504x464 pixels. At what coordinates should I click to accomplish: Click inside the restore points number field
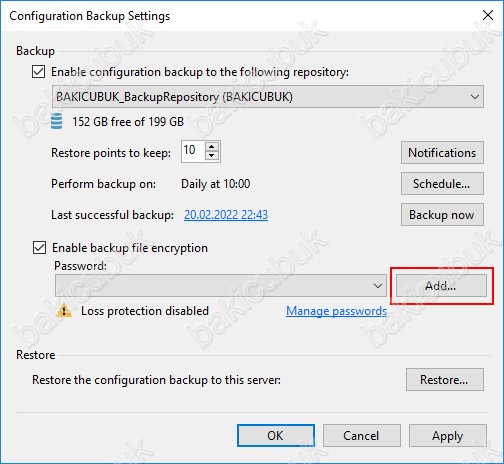point(193,151)
